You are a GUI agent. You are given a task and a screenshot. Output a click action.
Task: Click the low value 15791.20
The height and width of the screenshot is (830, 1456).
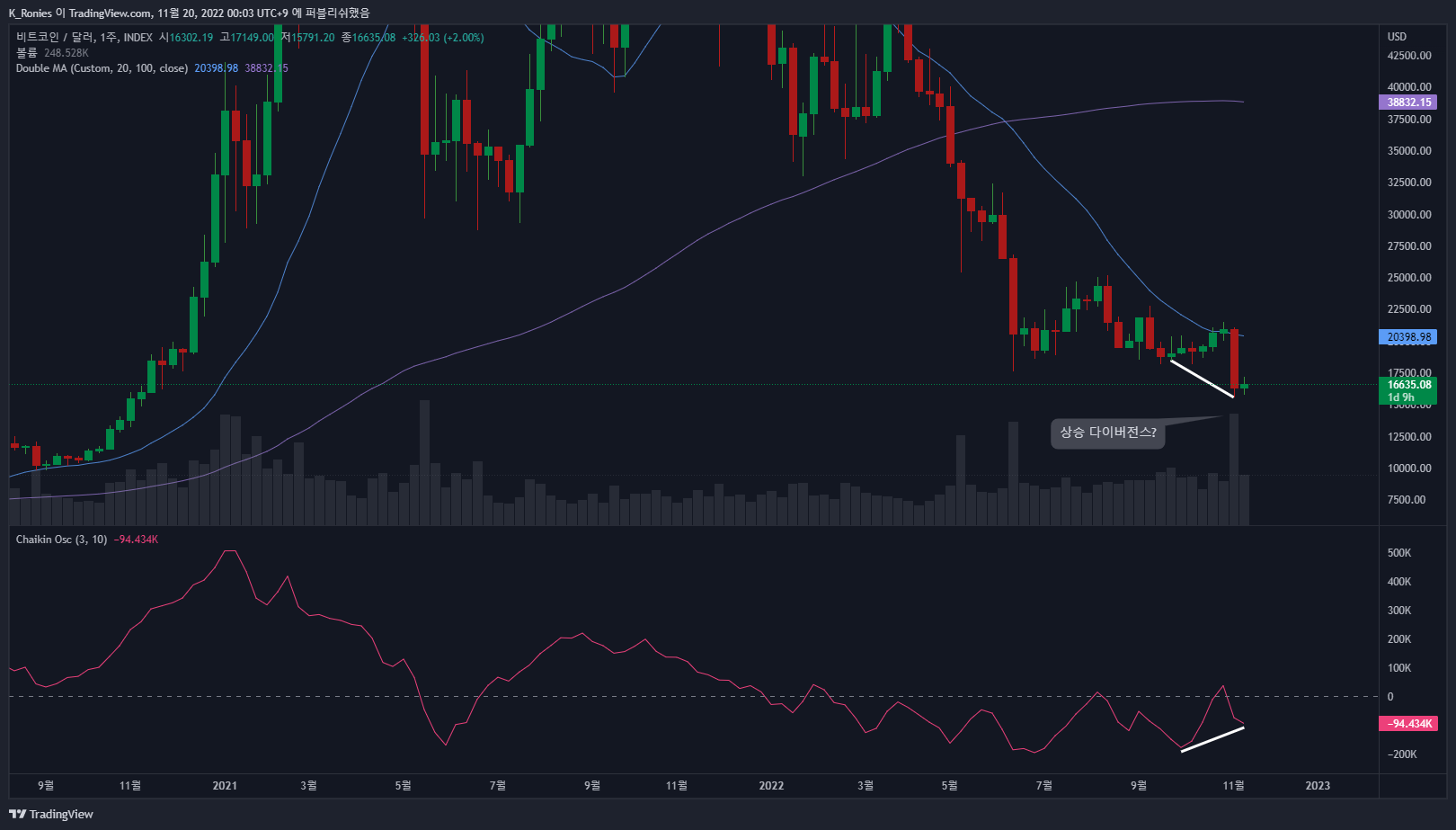pos(313,38)
